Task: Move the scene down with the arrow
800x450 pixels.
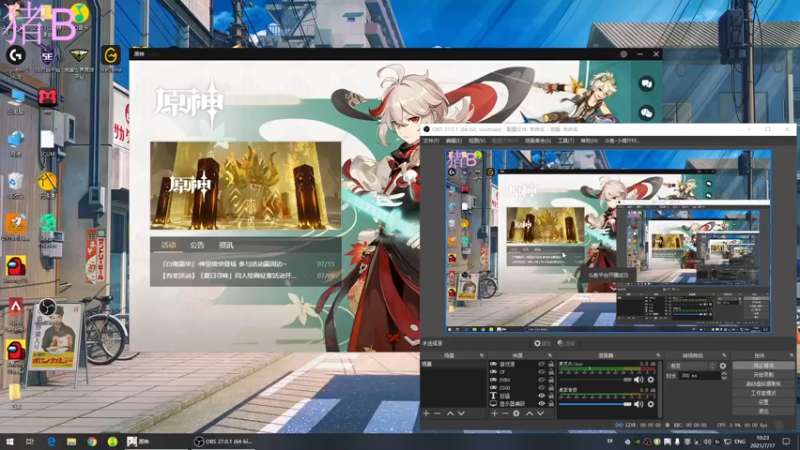Action: (x=461, y=413)
